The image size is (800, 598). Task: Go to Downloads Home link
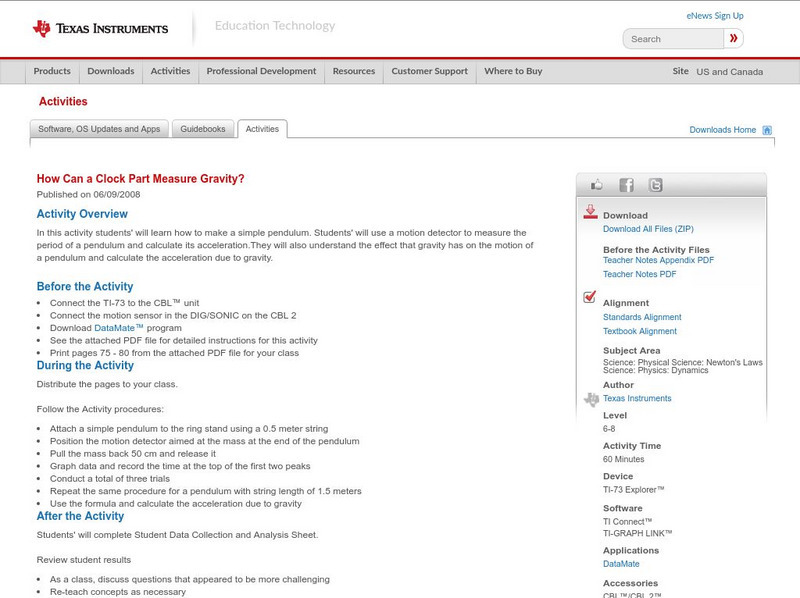tap(722, 130)
